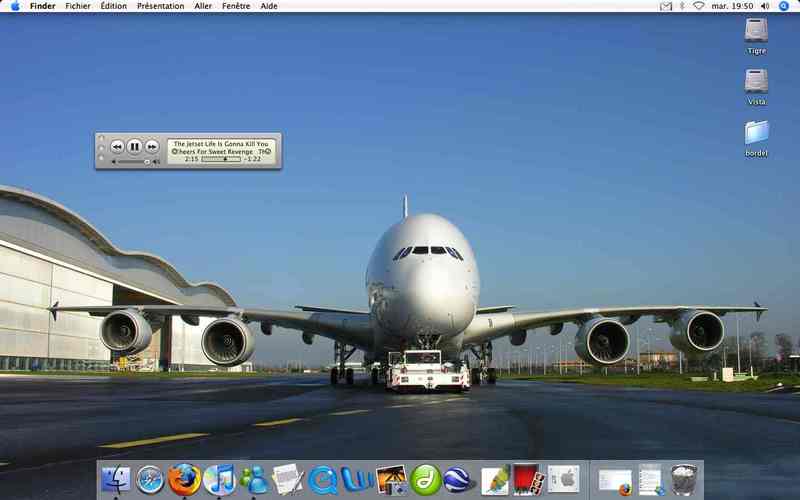Open the Fichier menu
800x500 pixels.
pyautogui.click(x=78, y=6)
